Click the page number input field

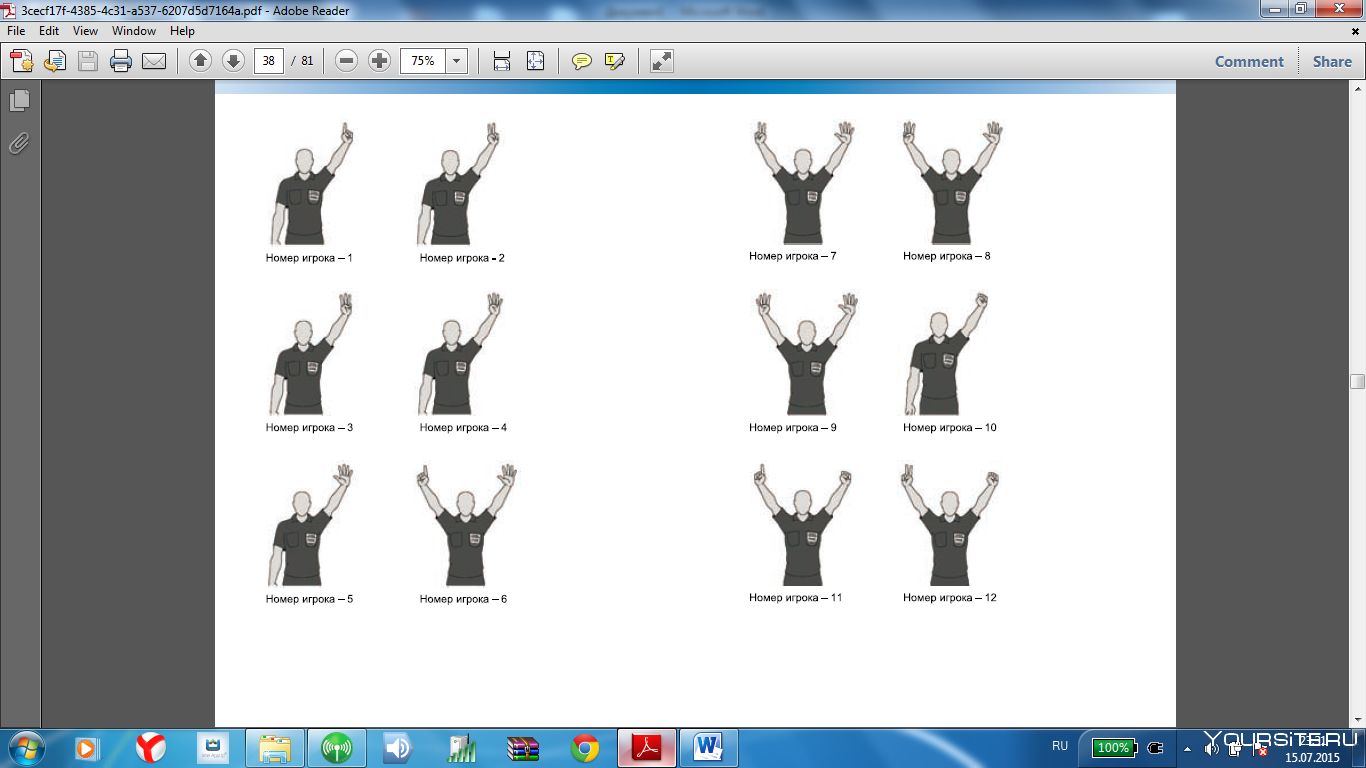tap(268, 61)
